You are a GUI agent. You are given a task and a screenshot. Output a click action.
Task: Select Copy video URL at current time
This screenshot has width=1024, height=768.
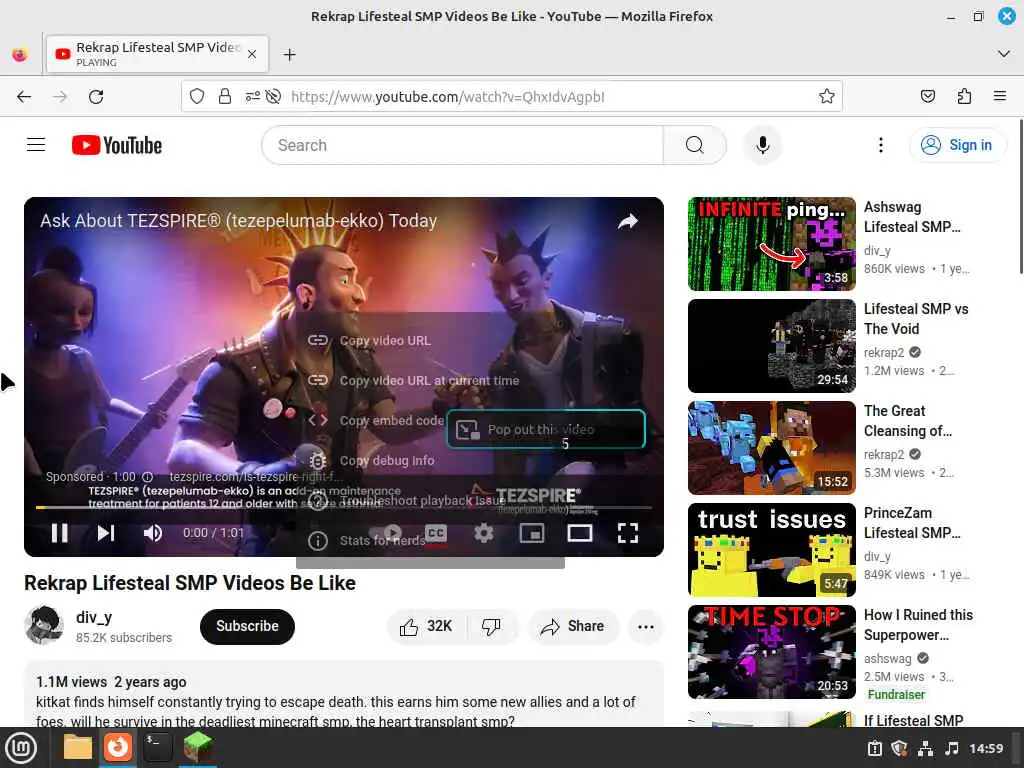pos(429,380)
